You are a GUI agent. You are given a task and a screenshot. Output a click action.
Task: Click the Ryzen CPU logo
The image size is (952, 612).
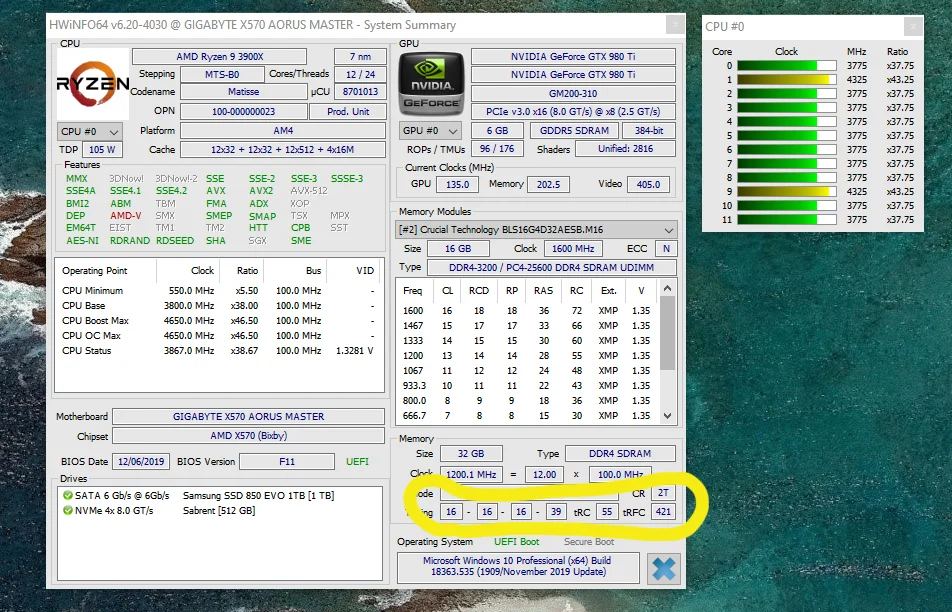(93, 84)
